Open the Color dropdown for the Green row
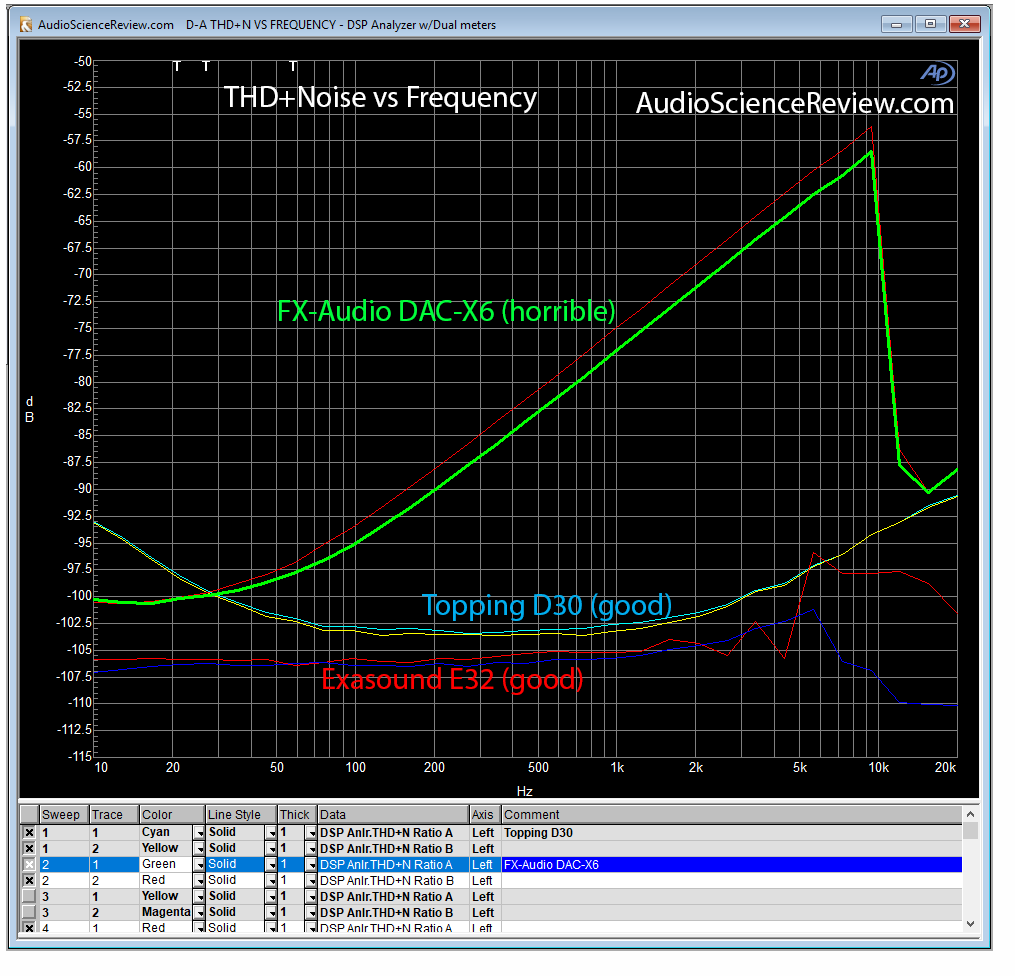 pos(199,865)
